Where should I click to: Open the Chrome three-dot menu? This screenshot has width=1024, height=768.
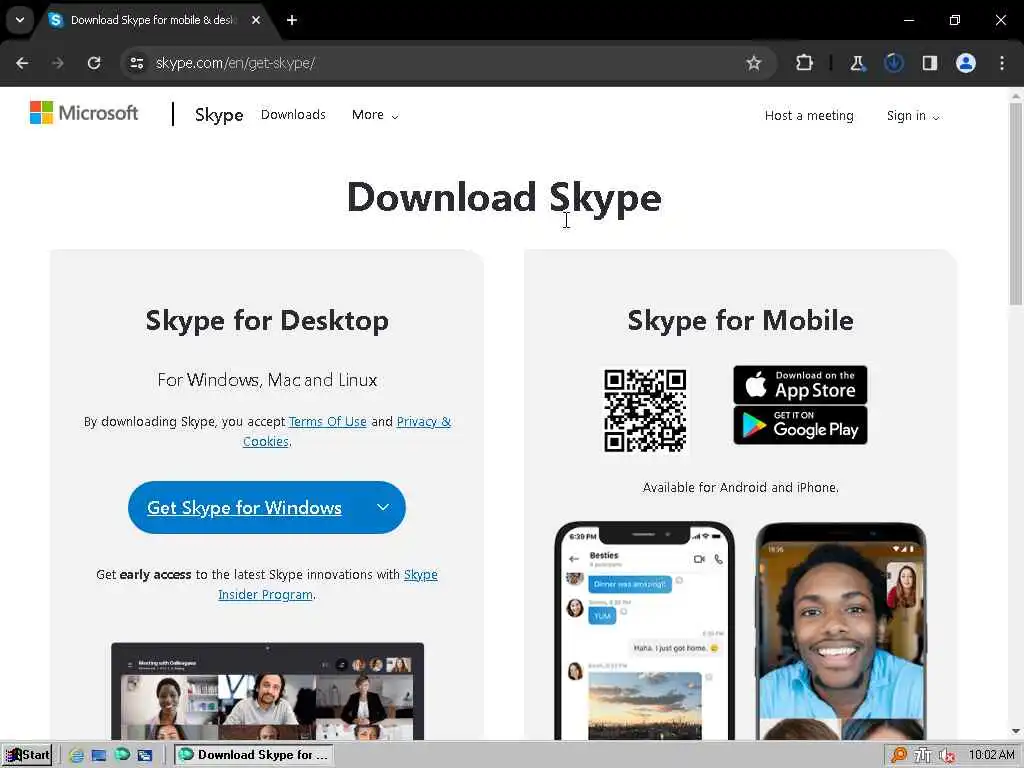tap(1002, 63)
